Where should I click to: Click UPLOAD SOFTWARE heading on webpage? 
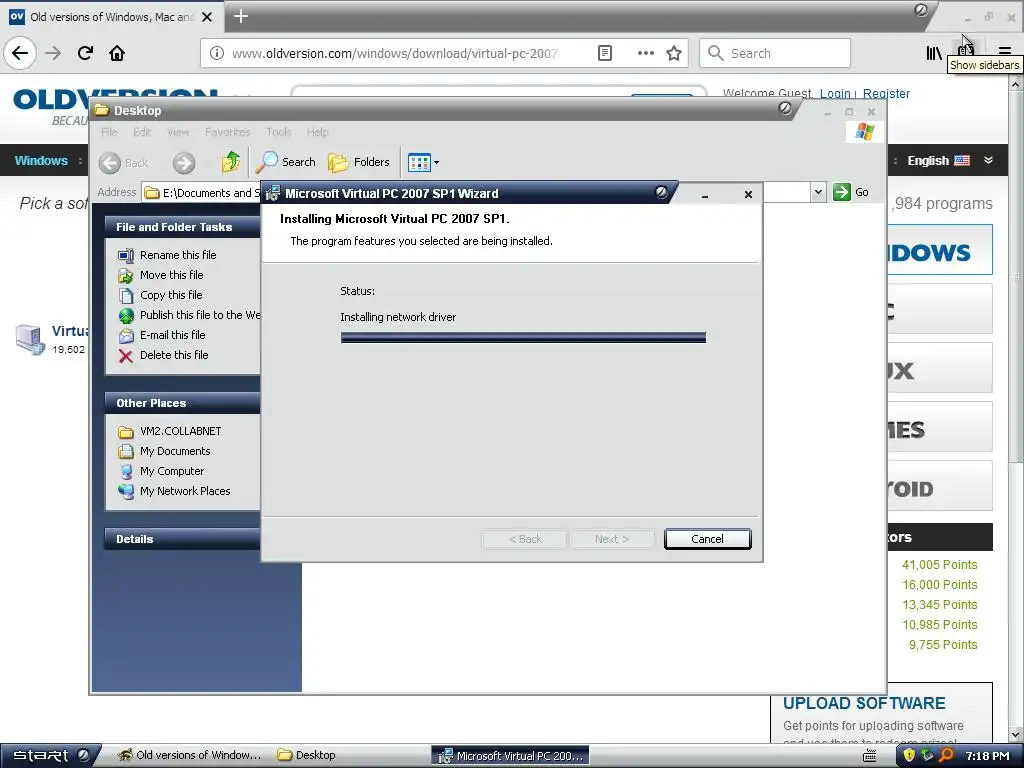click(864, 703)
